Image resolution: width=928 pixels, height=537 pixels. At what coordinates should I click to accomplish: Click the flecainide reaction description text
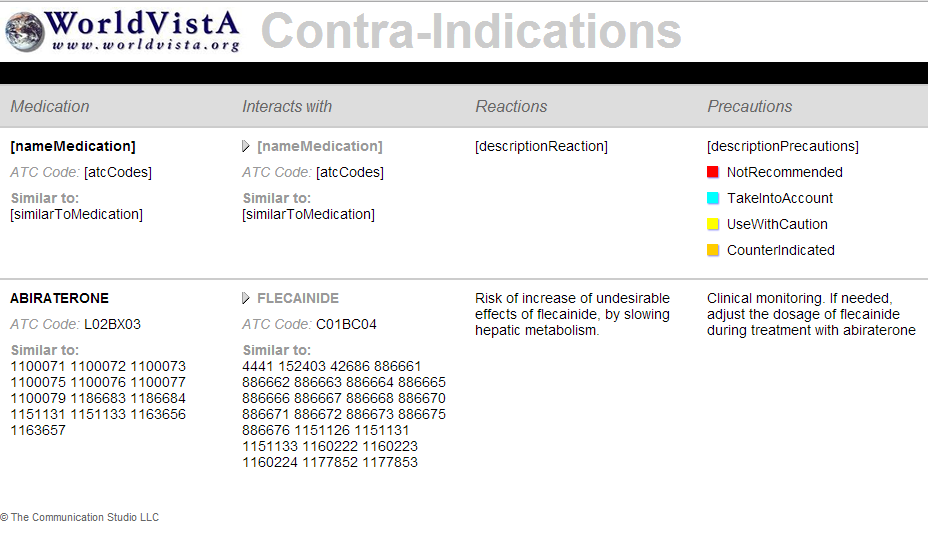click(572, 314)
